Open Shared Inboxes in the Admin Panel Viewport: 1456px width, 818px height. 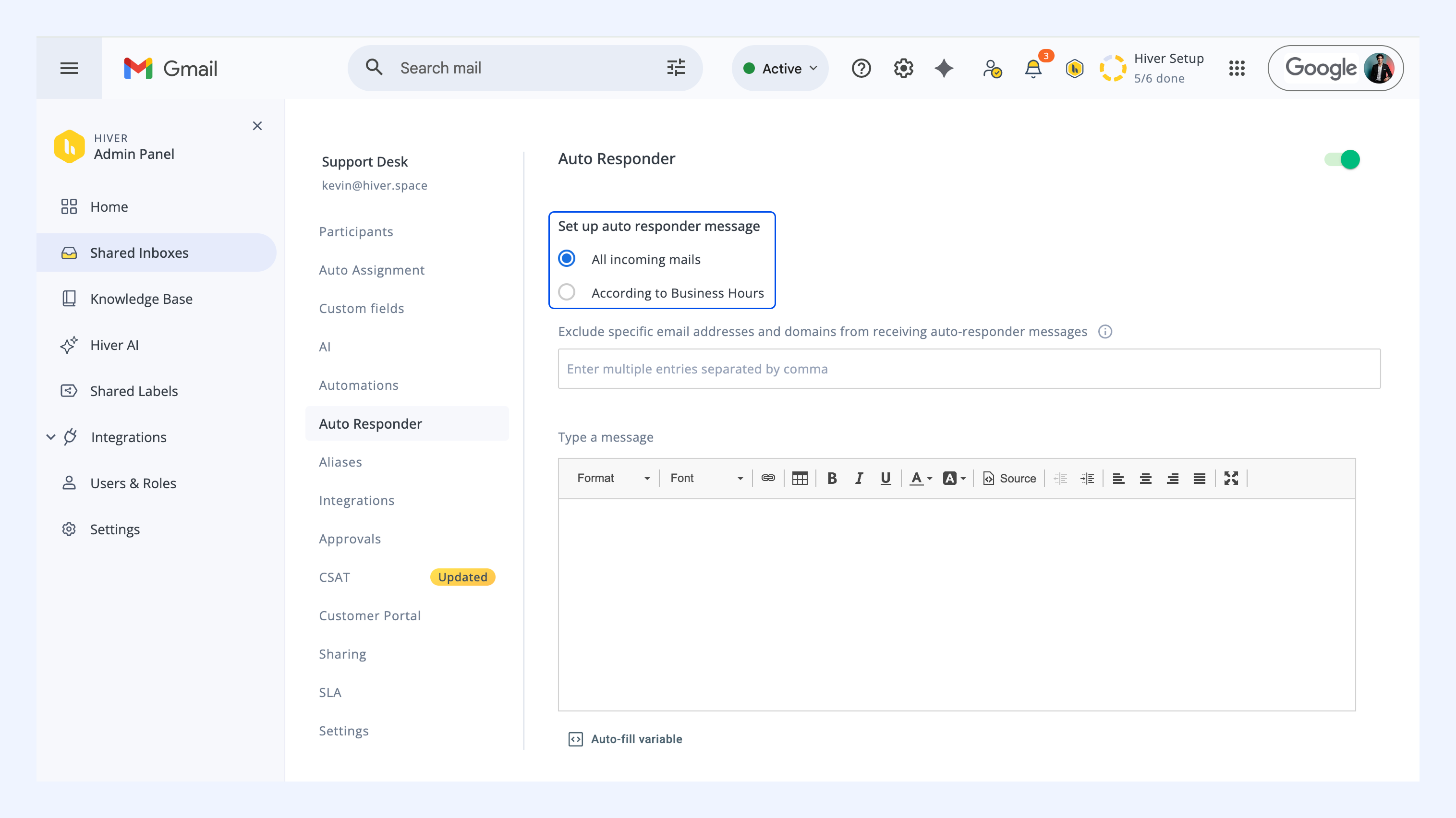[157, 253]
